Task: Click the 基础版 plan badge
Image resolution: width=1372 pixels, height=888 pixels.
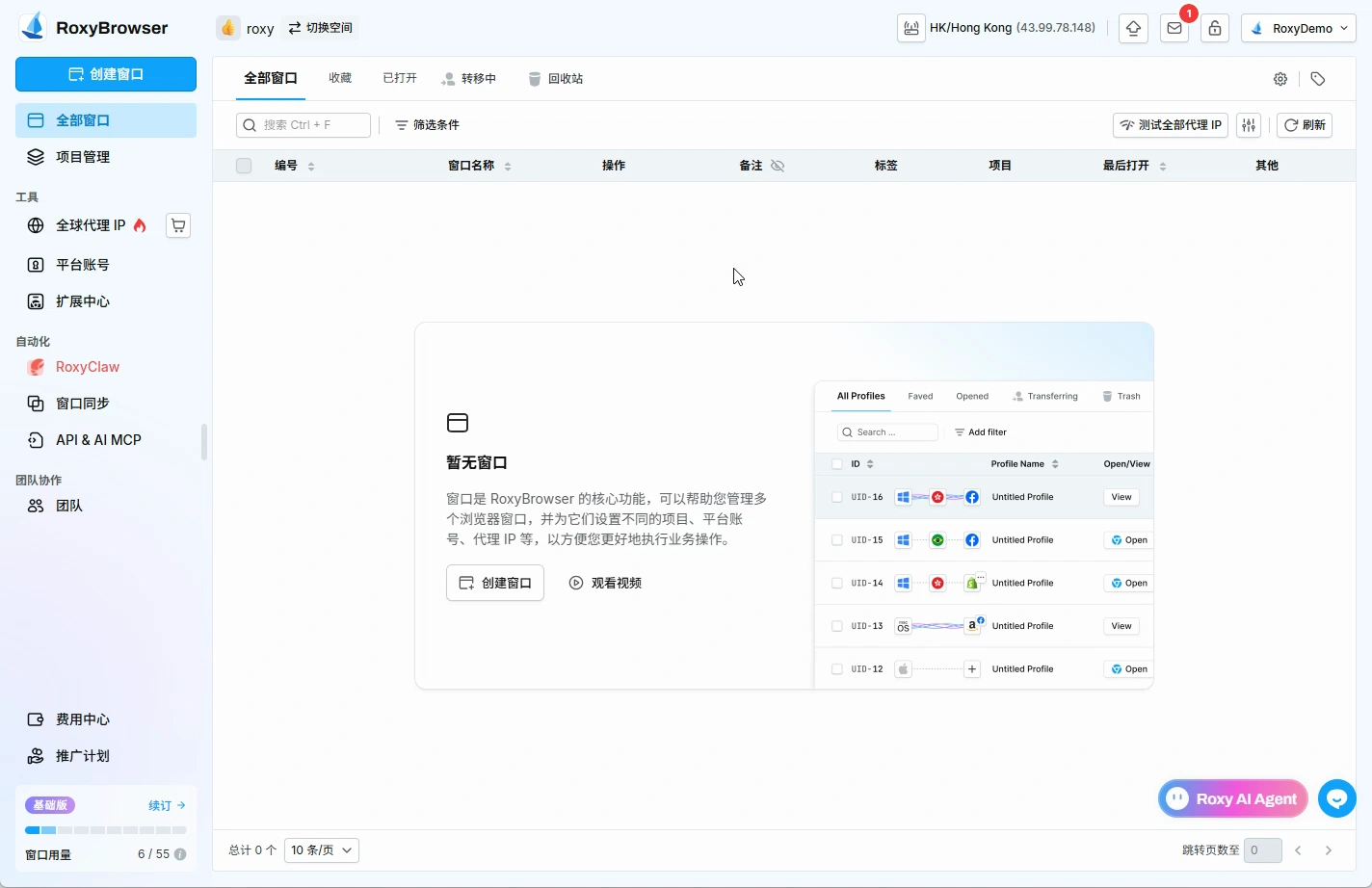Action: click(x=50, y=805)
